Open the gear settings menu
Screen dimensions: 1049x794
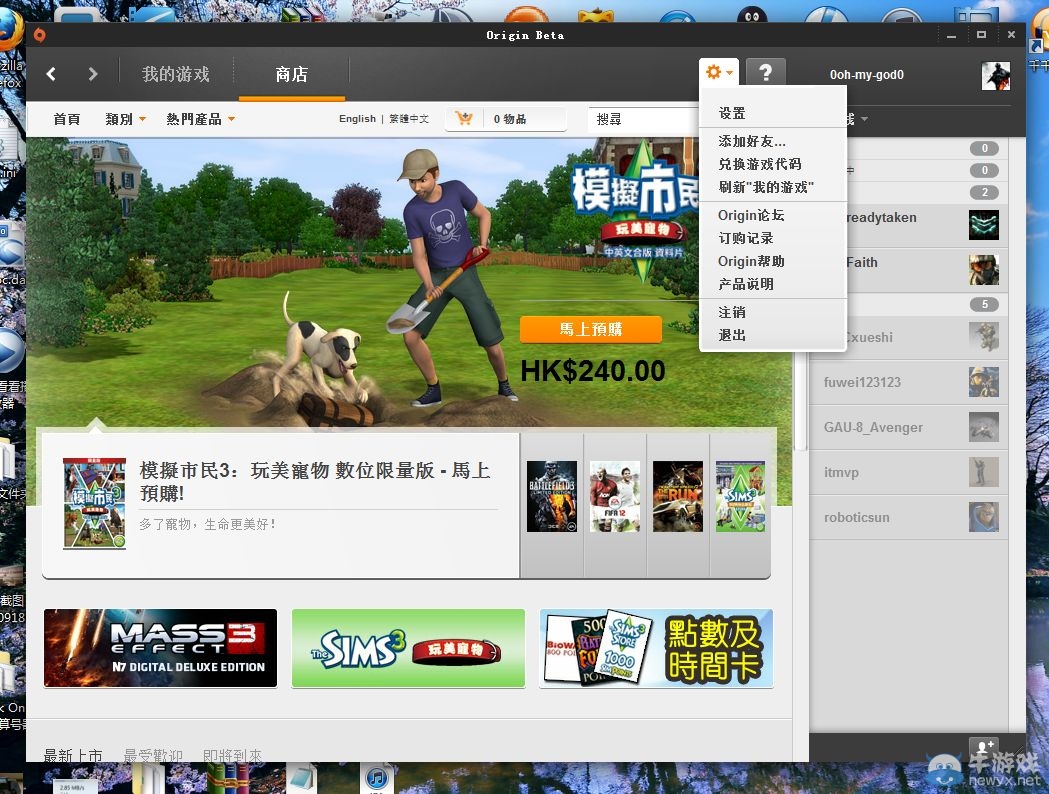pyautogui.click(x=719, y=72)
